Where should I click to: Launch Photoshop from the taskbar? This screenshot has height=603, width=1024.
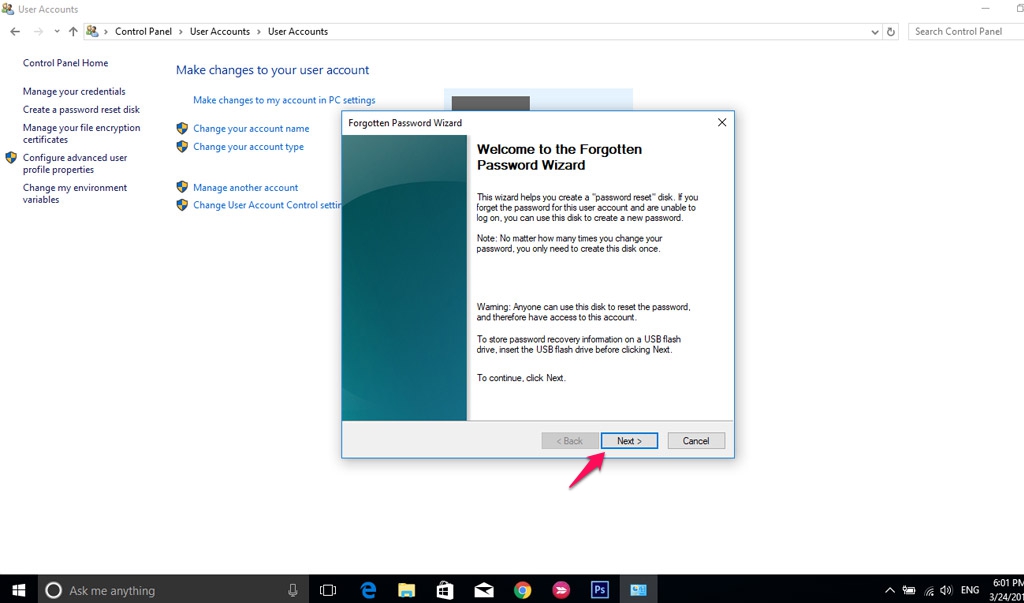pos(600,590)
